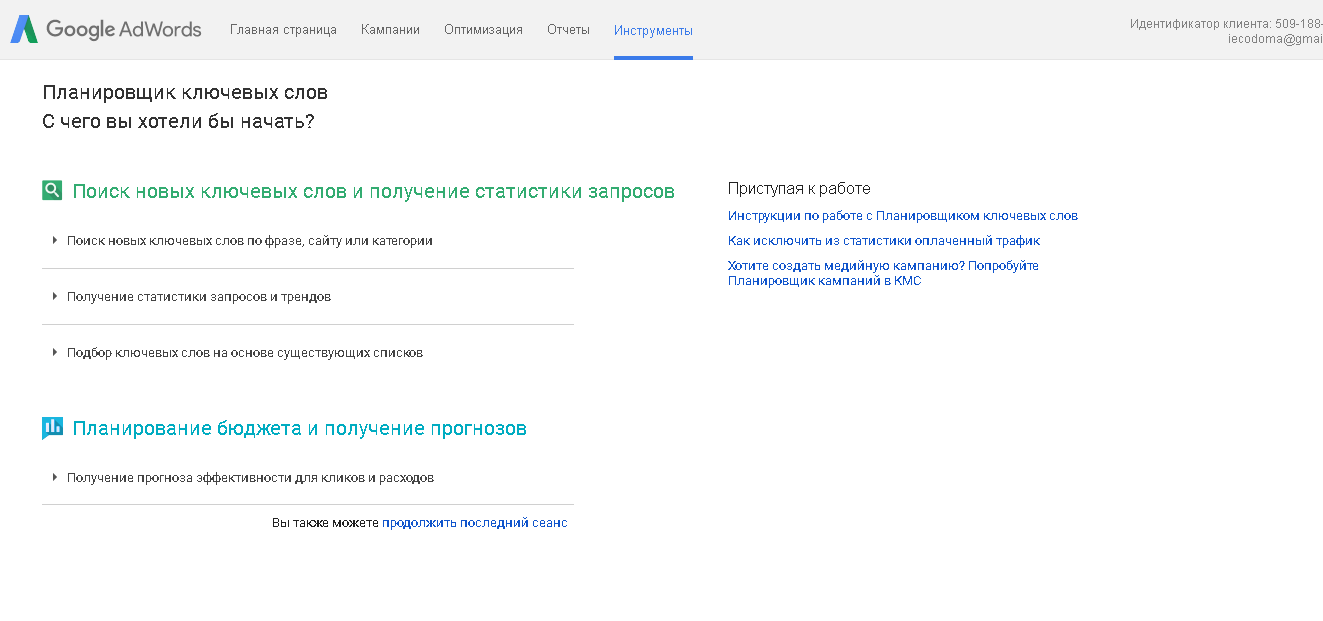This screenshot has height=621, width=1323.
Task: Open "Планировщик кампаний в КМС" link
Action: tap(825, 280)
